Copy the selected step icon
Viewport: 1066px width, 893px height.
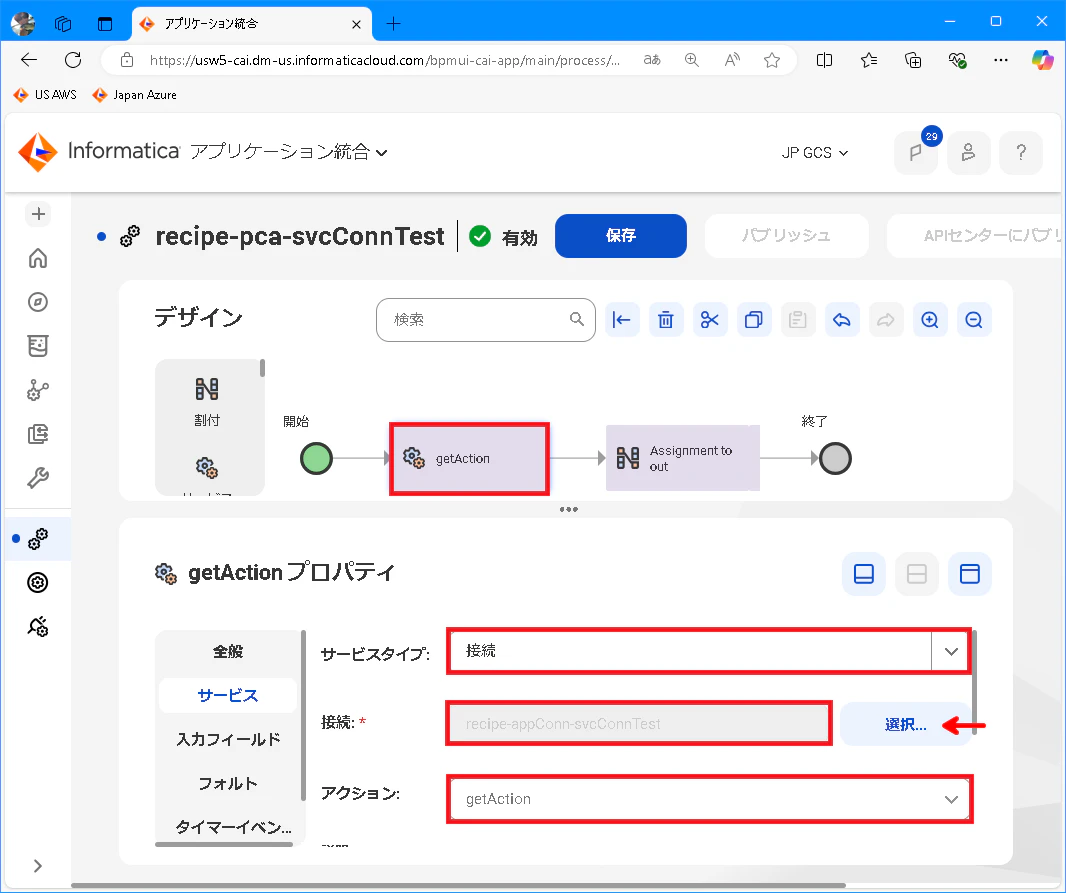[754, 319]
